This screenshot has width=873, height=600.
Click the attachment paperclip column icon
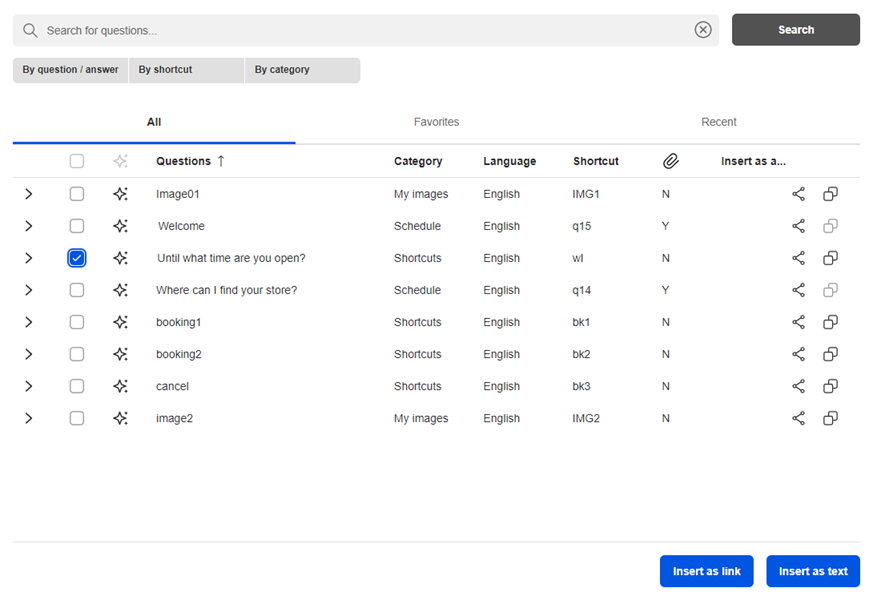[x=670, y=161]
